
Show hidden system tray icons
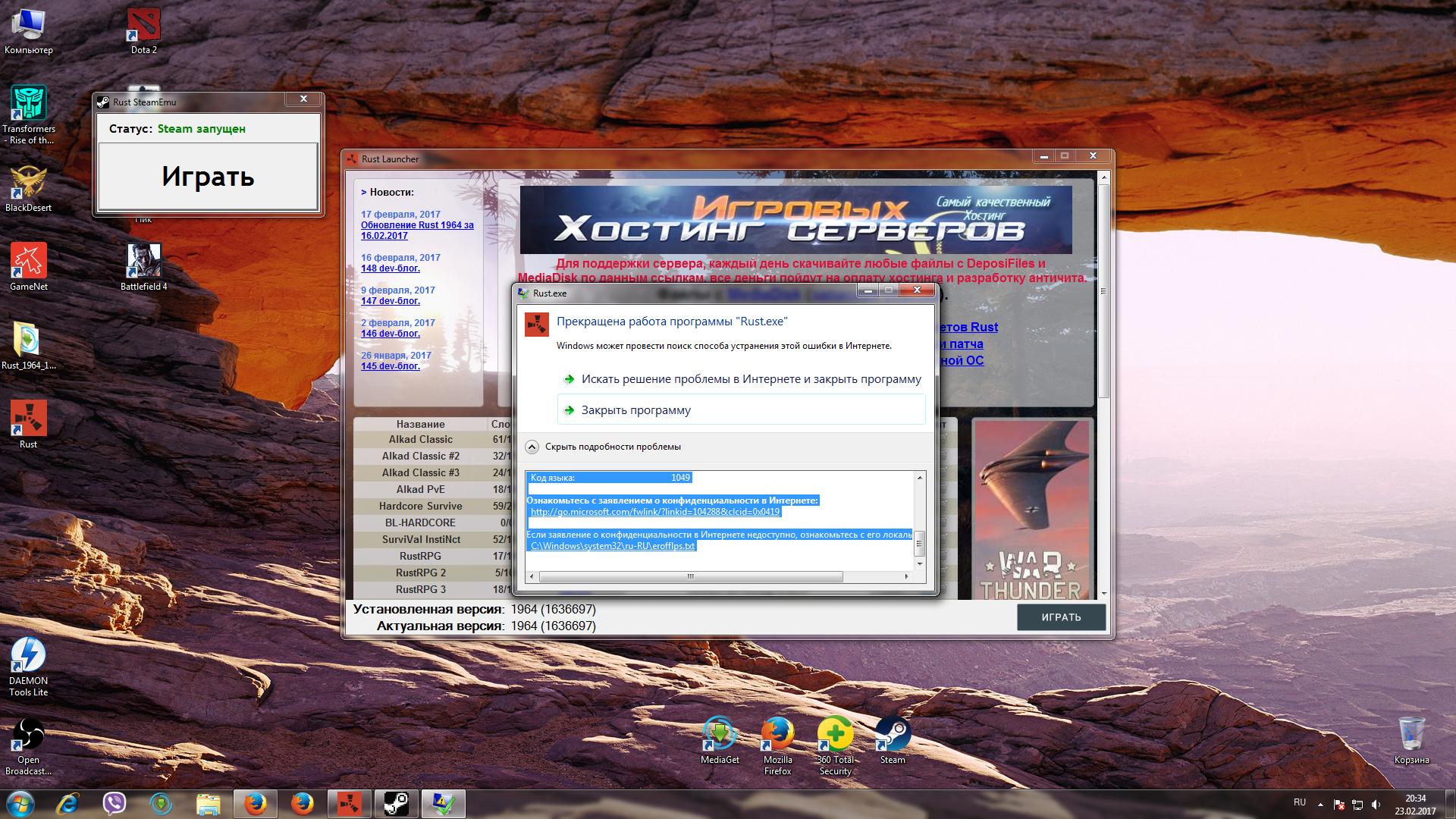pos(1320,805)
